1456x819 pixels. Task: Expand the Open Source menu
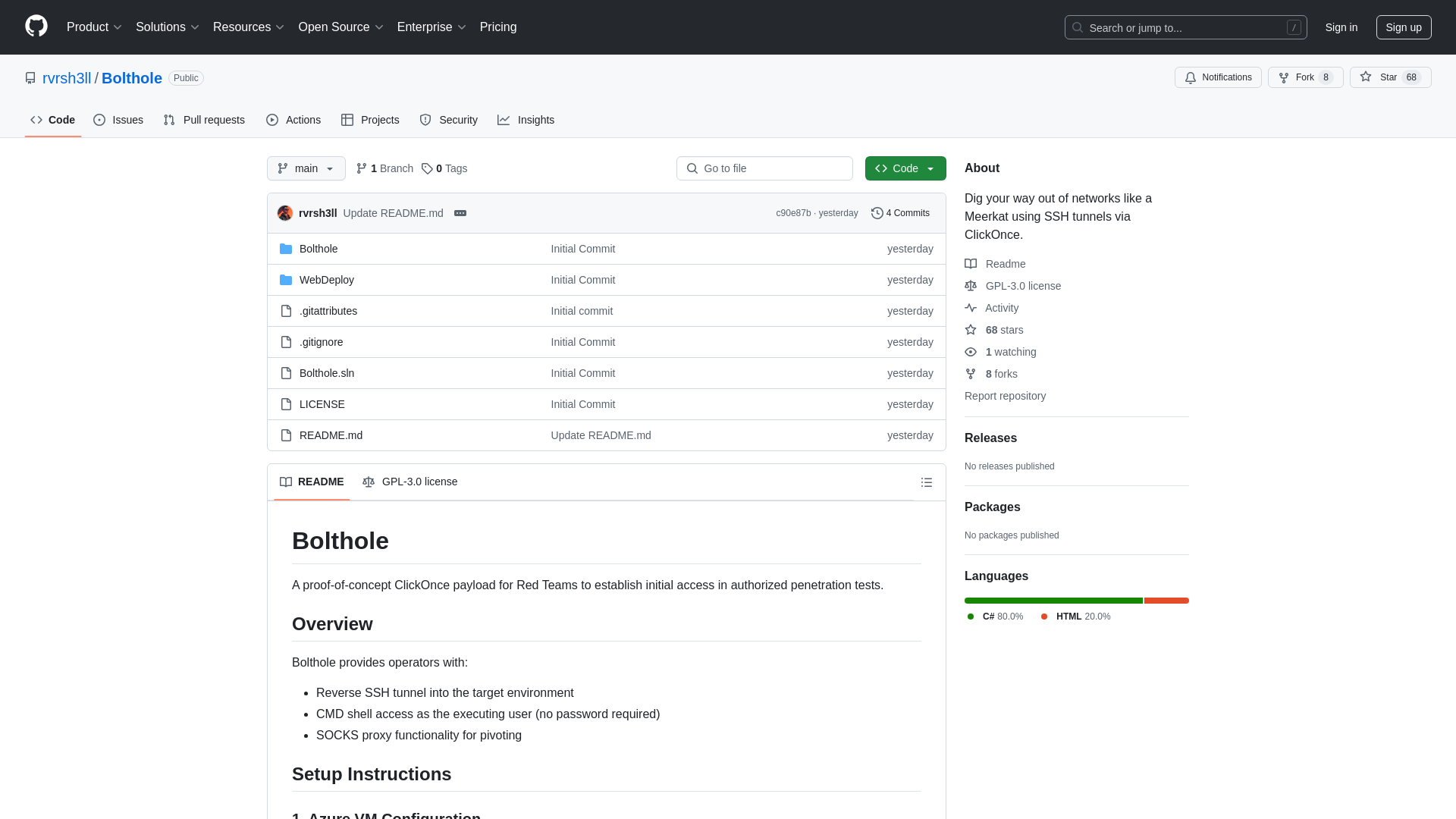pos(341,27)
